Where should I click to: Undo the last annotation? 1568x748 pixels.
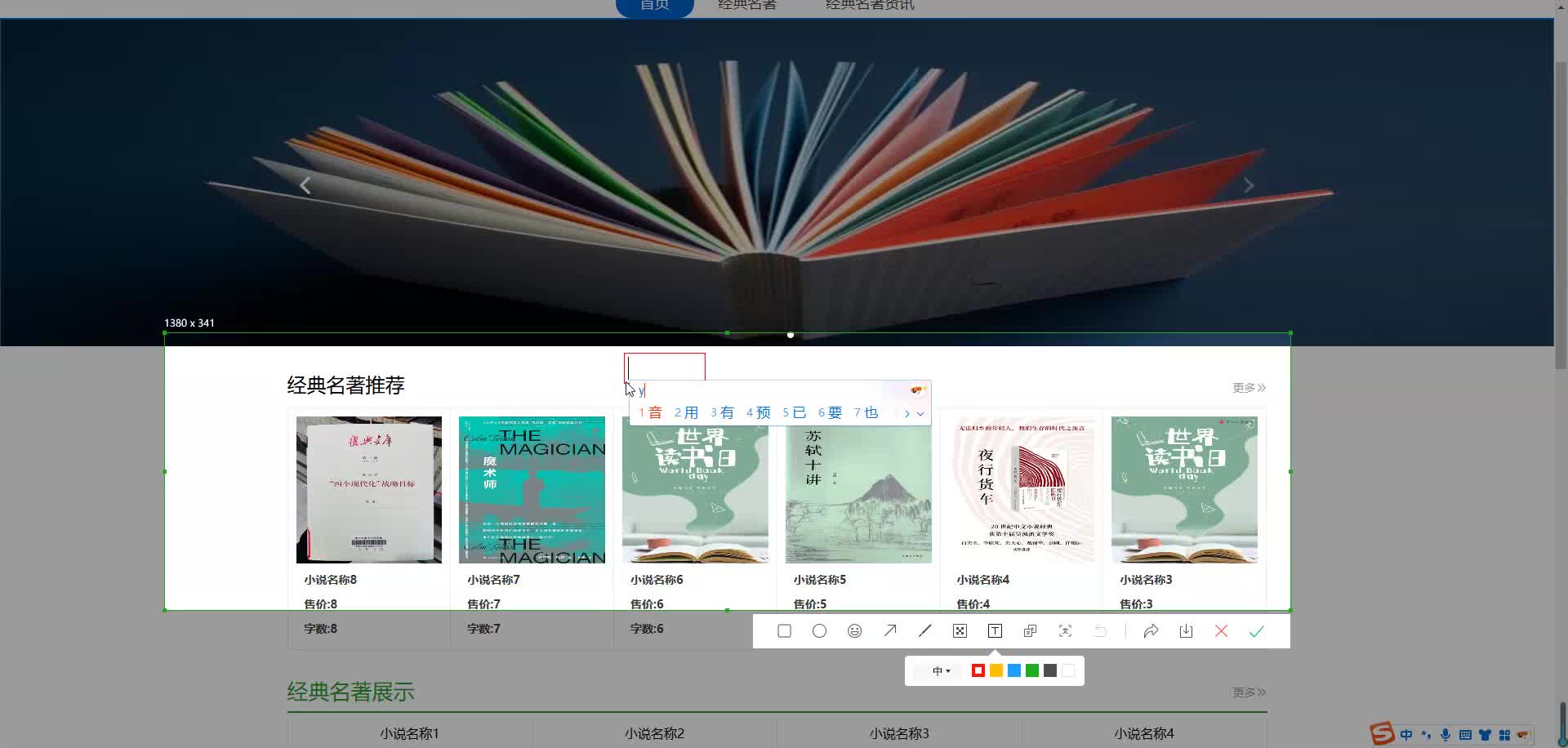pyautogui.click(x=1100, y=631)
